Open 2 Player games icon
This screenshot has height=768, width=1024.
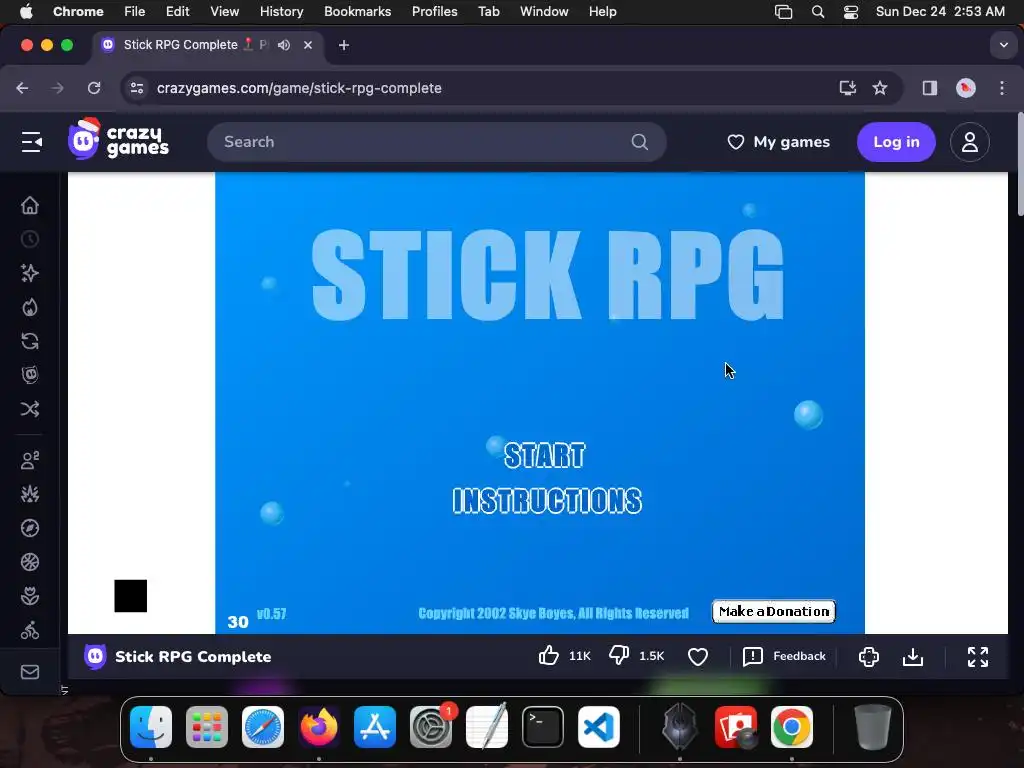(x=30, y=460)
